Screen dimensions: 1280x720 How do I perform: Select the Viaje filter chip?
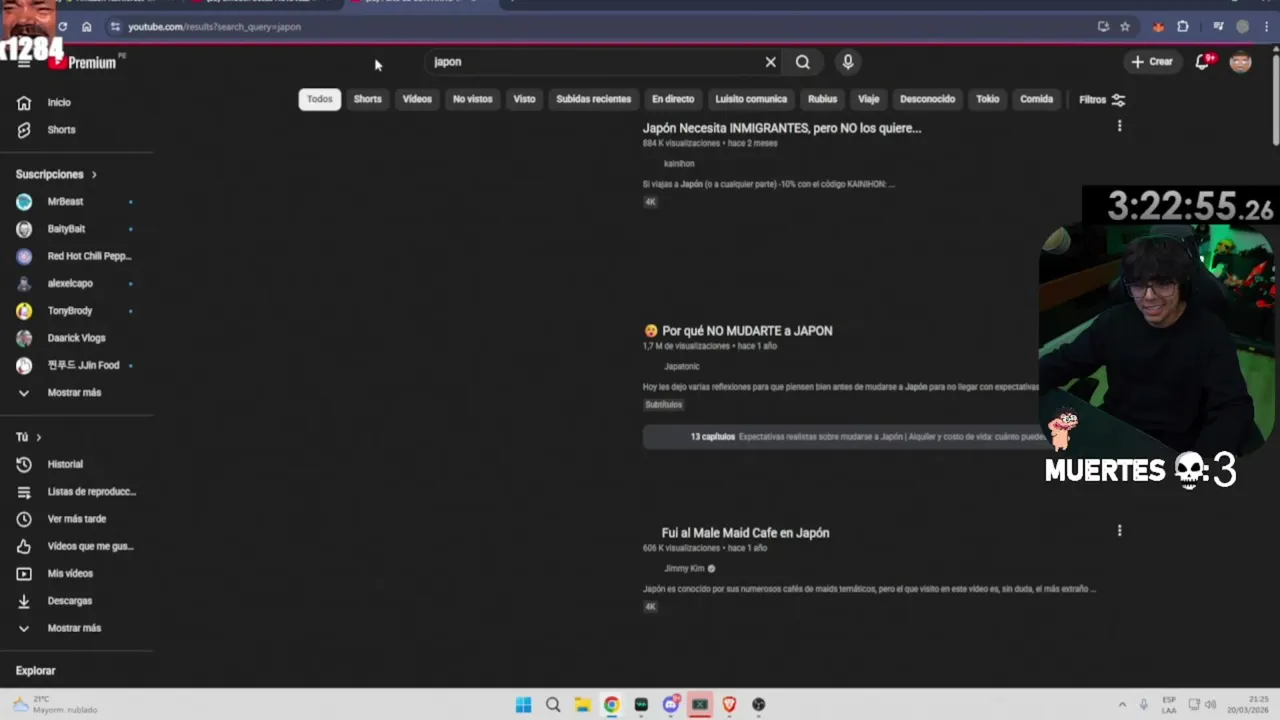coord(868,99)
